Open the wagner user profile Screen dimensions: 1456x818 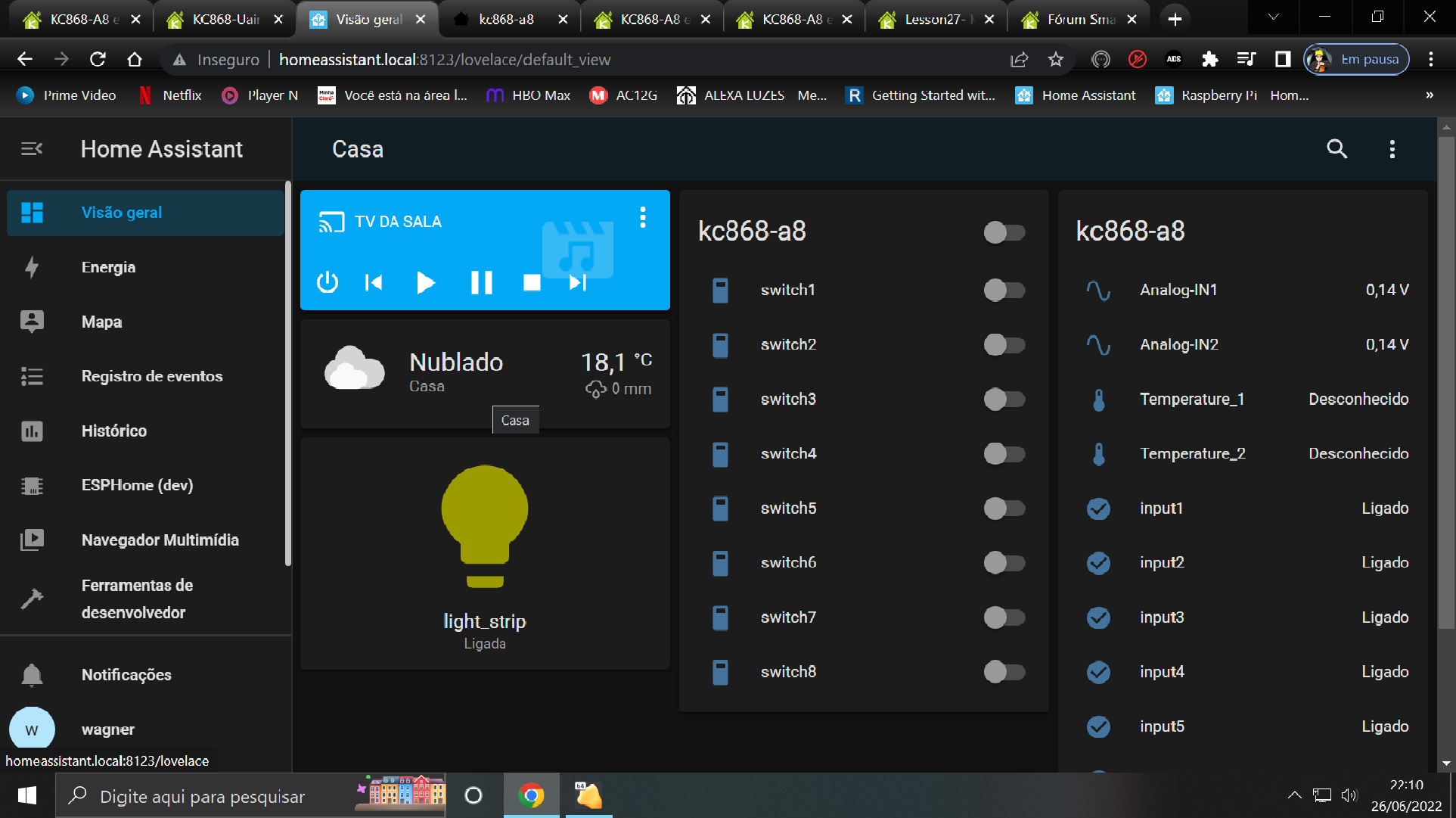click(x=107, y=729)
